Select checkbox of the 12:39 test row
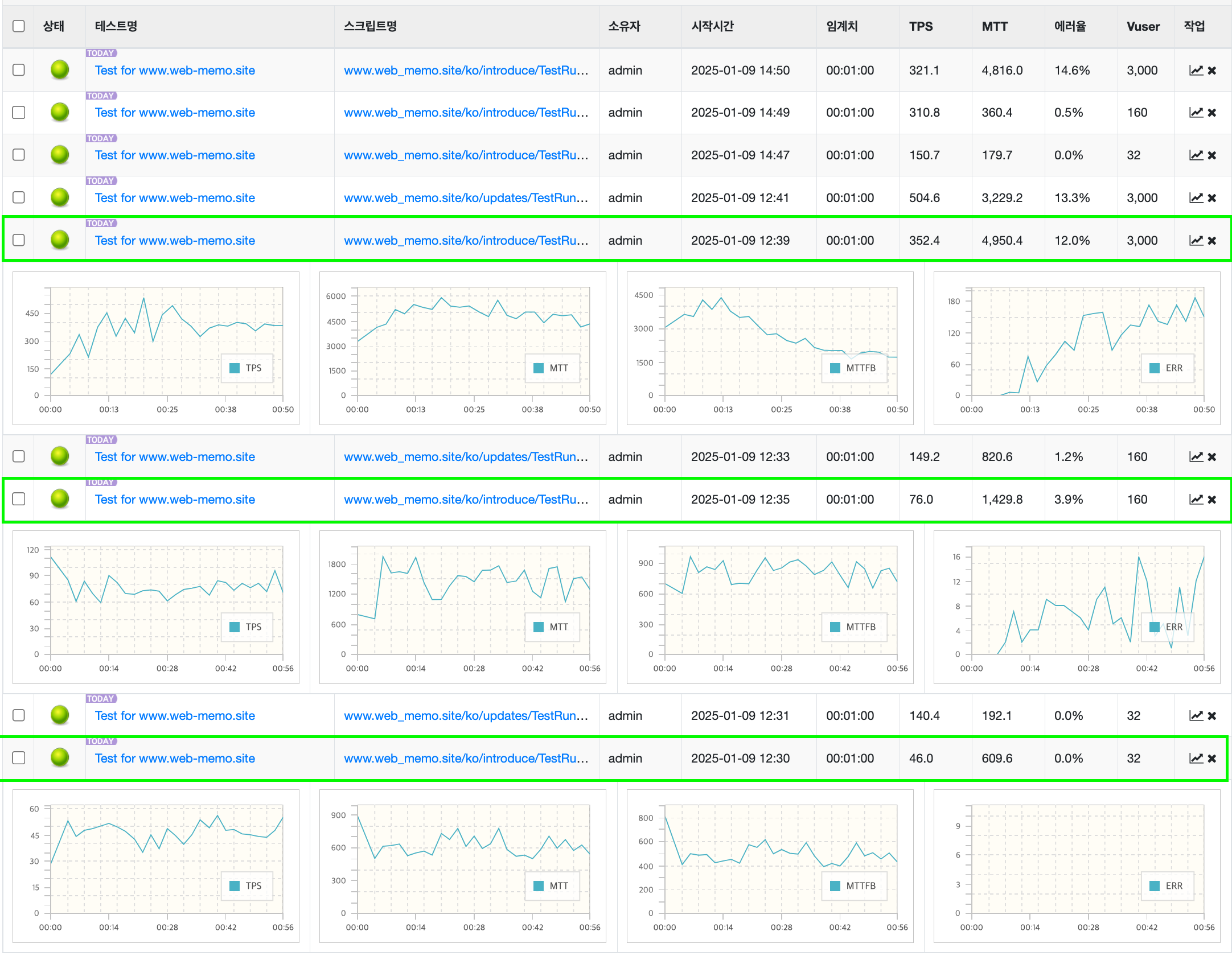Screen dimensions: 1232x964 tap(19, 240)
